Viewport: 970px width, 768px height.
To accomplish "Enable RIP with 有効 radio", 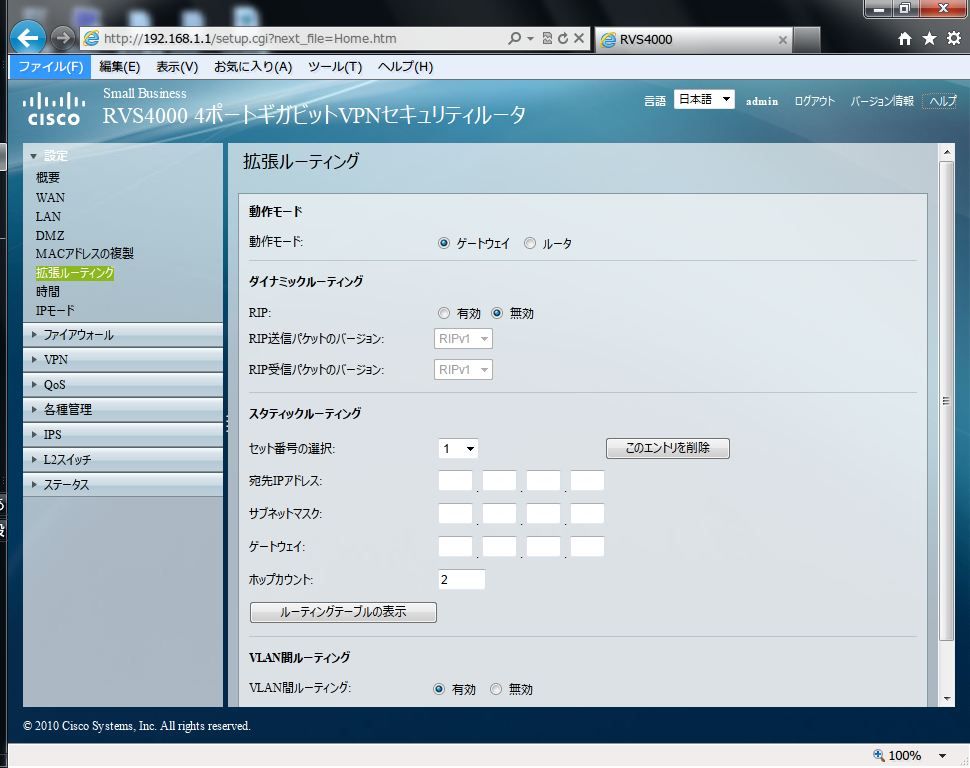I will click(444, 313).
